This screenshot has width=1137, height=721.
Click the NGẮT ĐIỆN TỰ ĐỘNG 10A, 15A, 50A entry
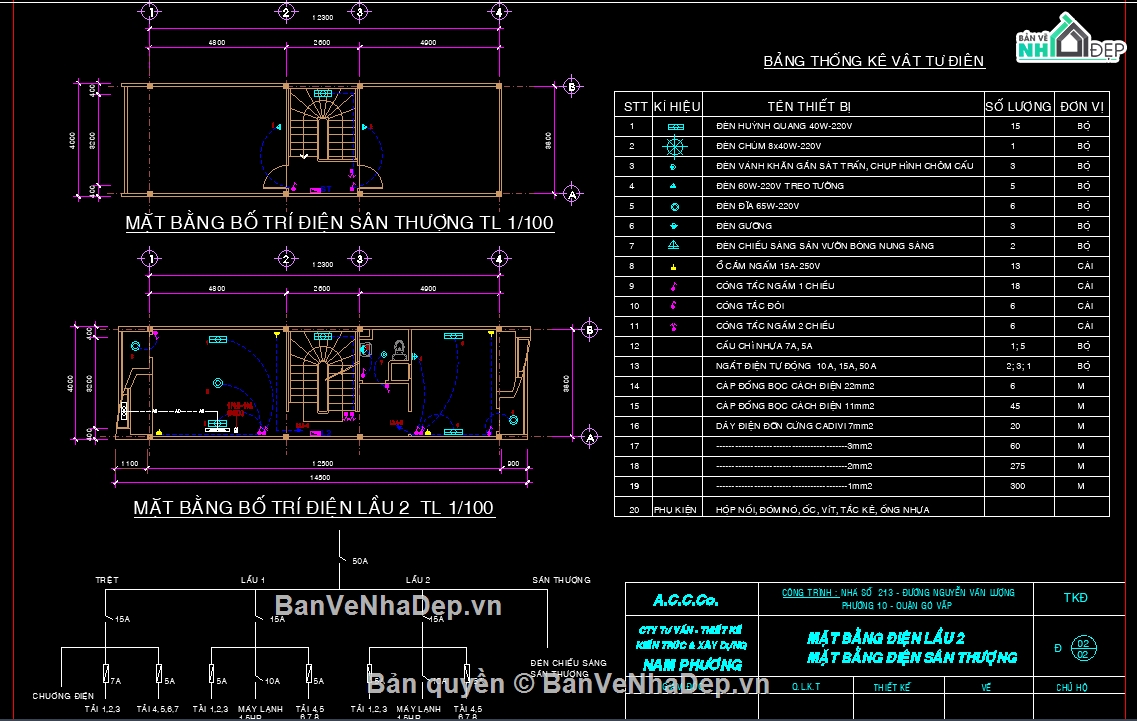[796, 366]
